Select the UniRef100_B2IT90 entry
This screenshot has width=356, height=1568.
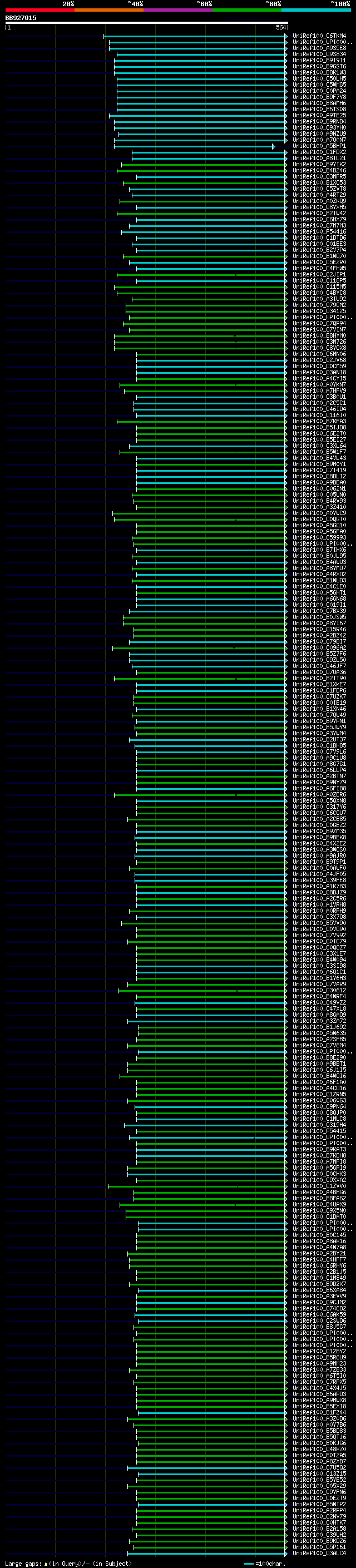click(319, 678)
